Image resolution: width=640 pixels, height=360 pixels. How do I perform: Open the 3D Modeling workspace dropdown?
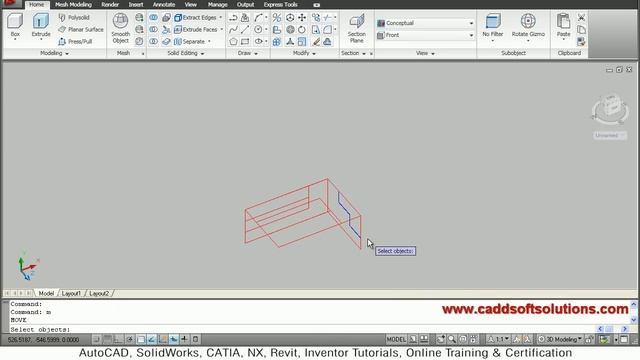[x=560, y=339]
